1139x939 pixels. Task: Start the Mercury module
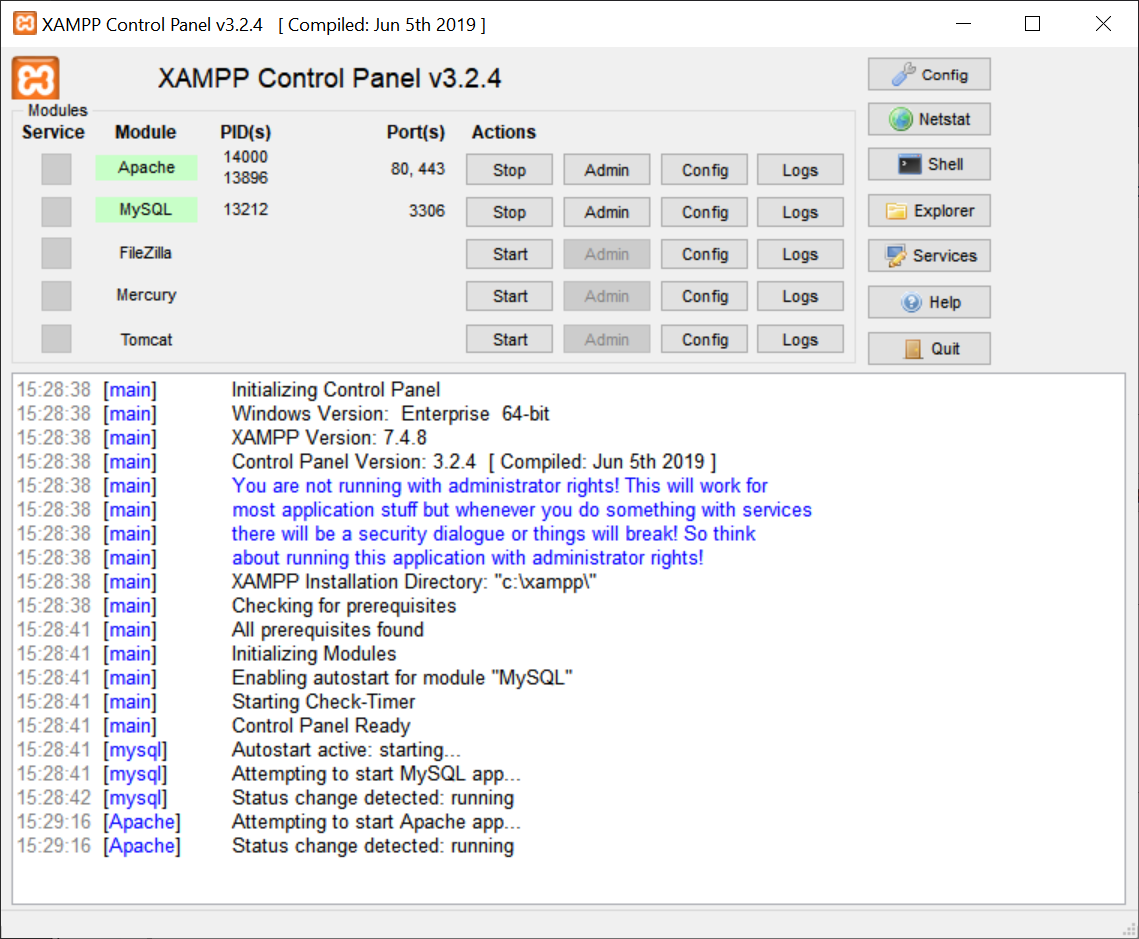click(x=509, y=296)
